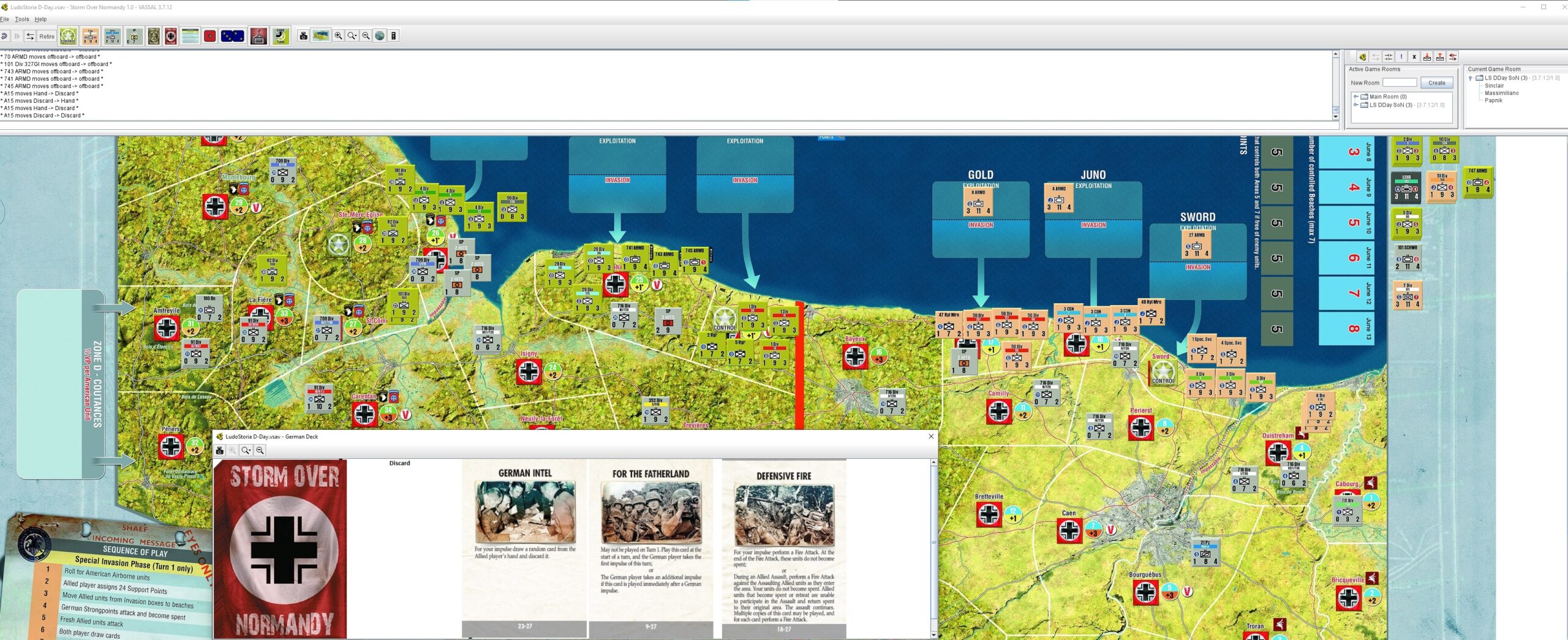Click the Carentan German control marker
Screen dimensions: 1568x640
[364, 414]
